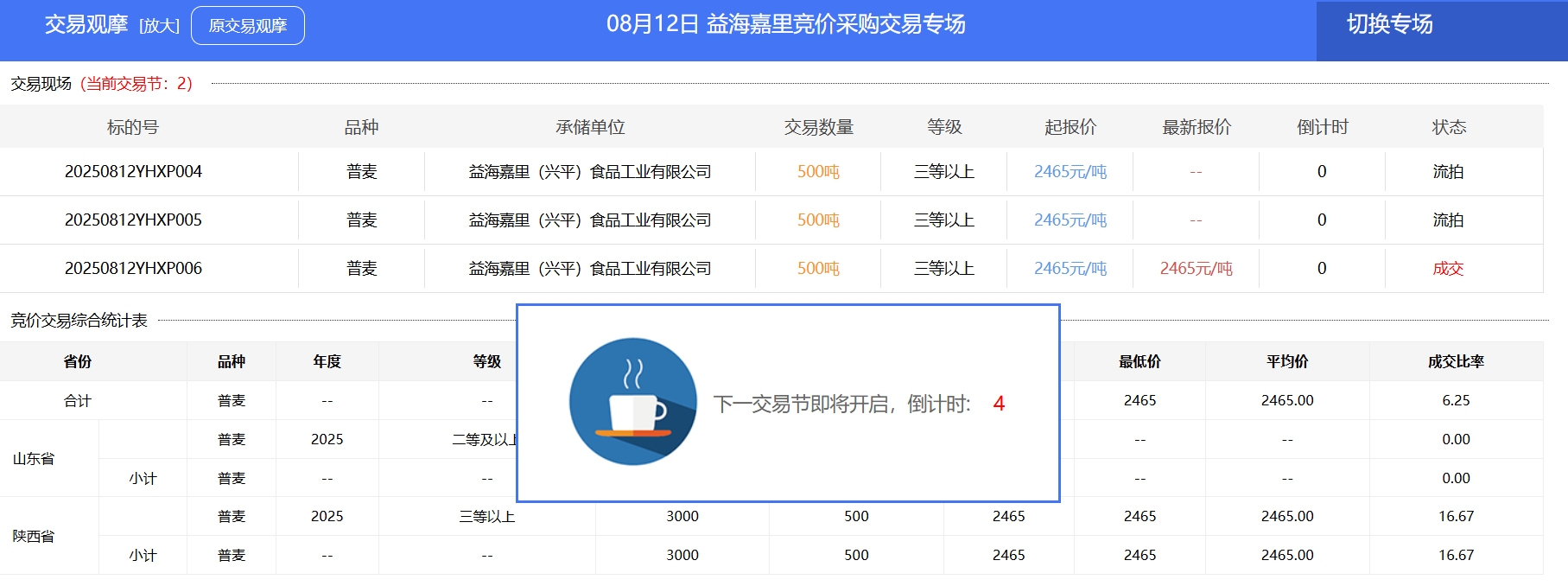Click the 08月12日 益海嘉里竞价采购交易专场 title

[786, 24]
